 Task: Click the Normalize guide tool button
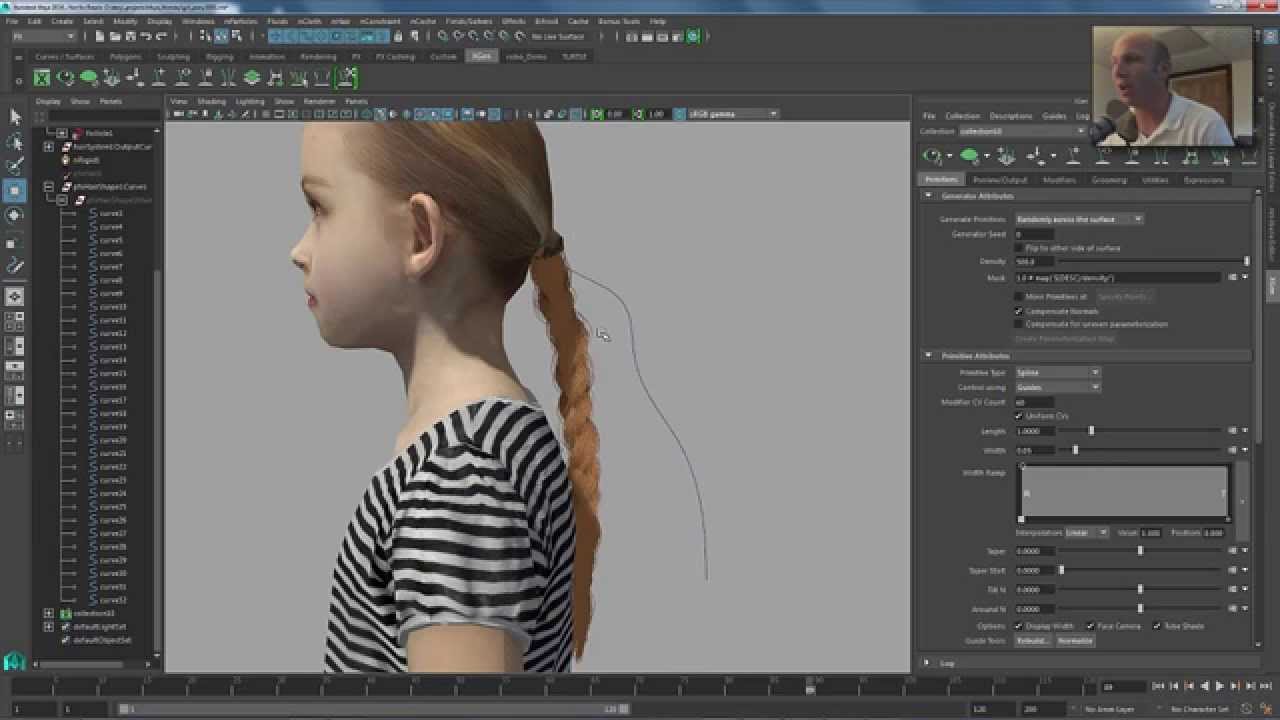[x=1075, y=641]
